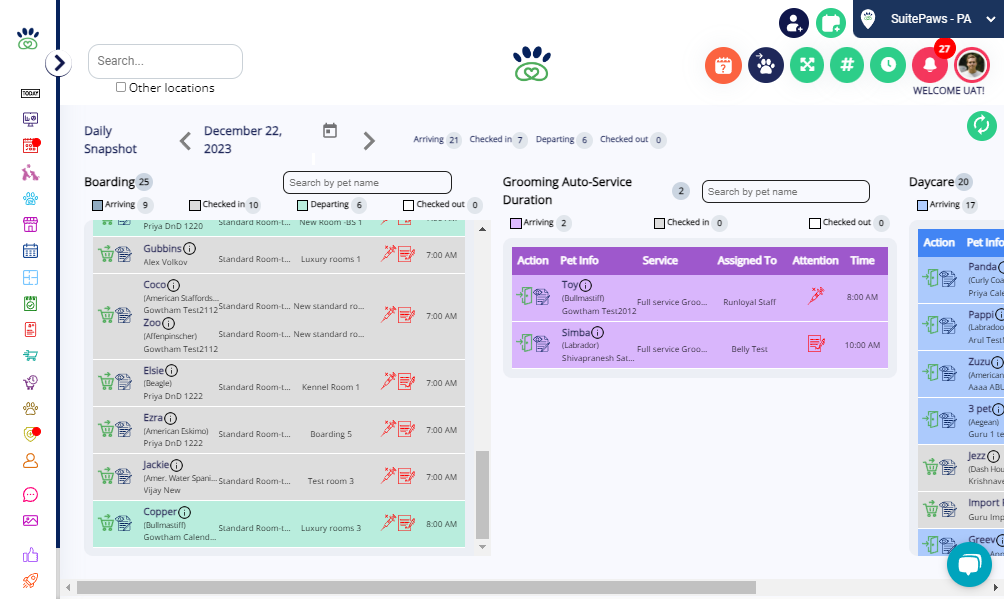
Task: Click the green clock icon
Action: coord(888,65)
